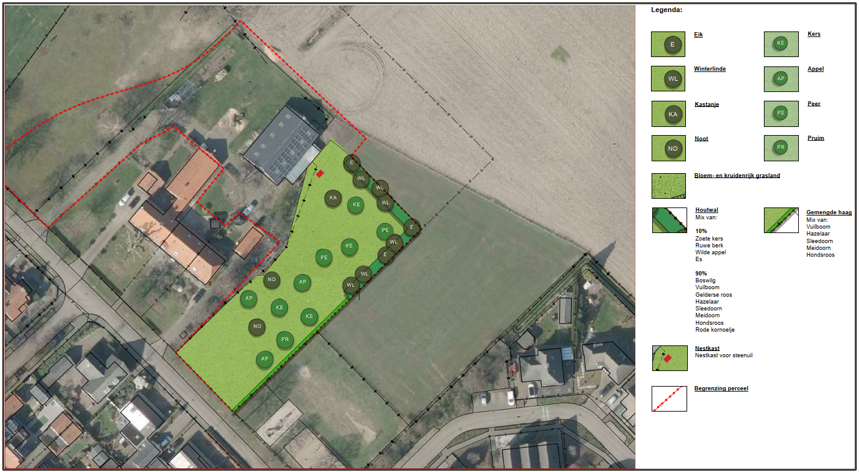
Task: Click the KA chestnut tree marker on map
Action: (333, 198)
